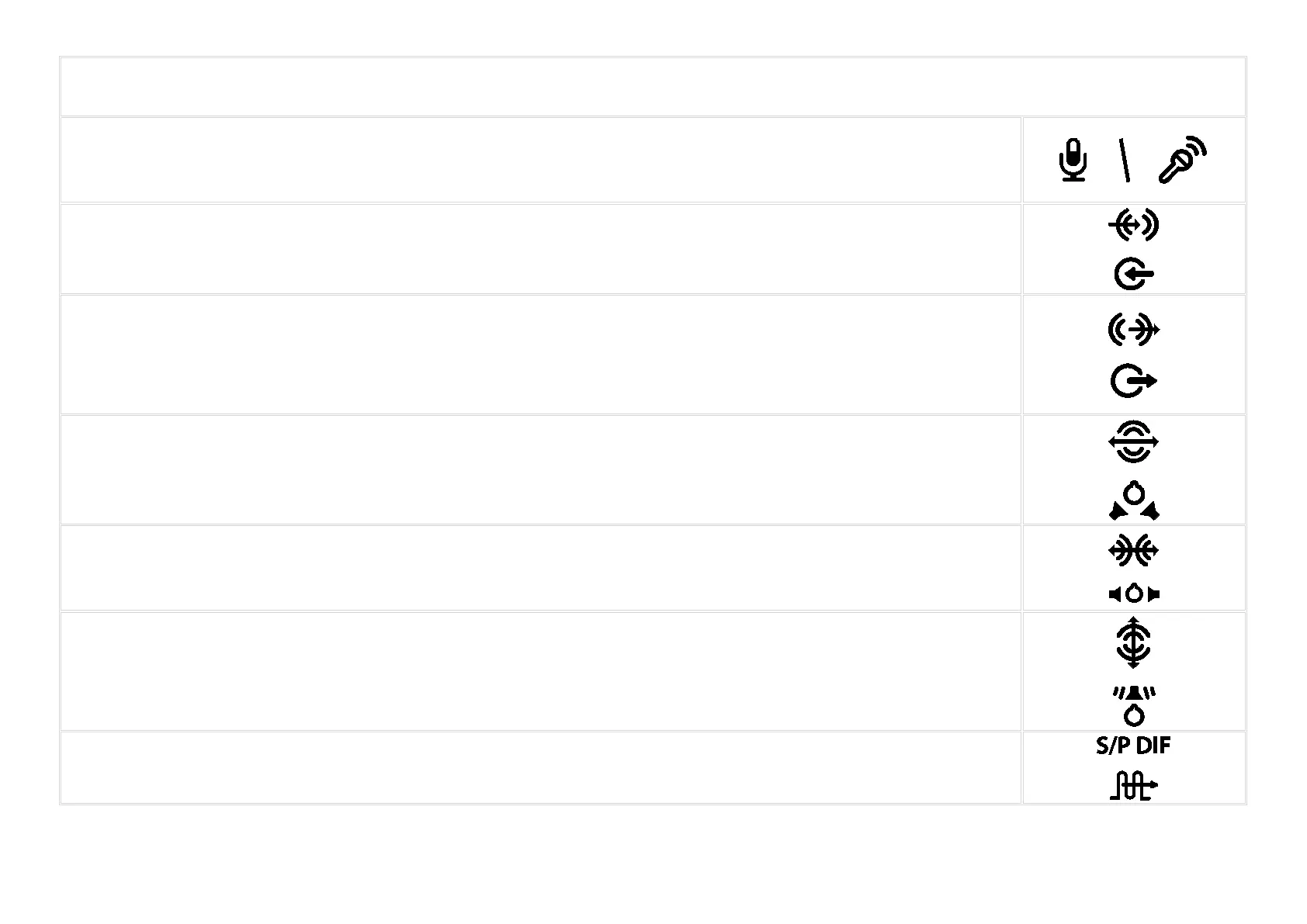The width and height of the screenshot is (1307, 924).
Task: Click the slash between the microphone icons
Action: (1124, 161)
